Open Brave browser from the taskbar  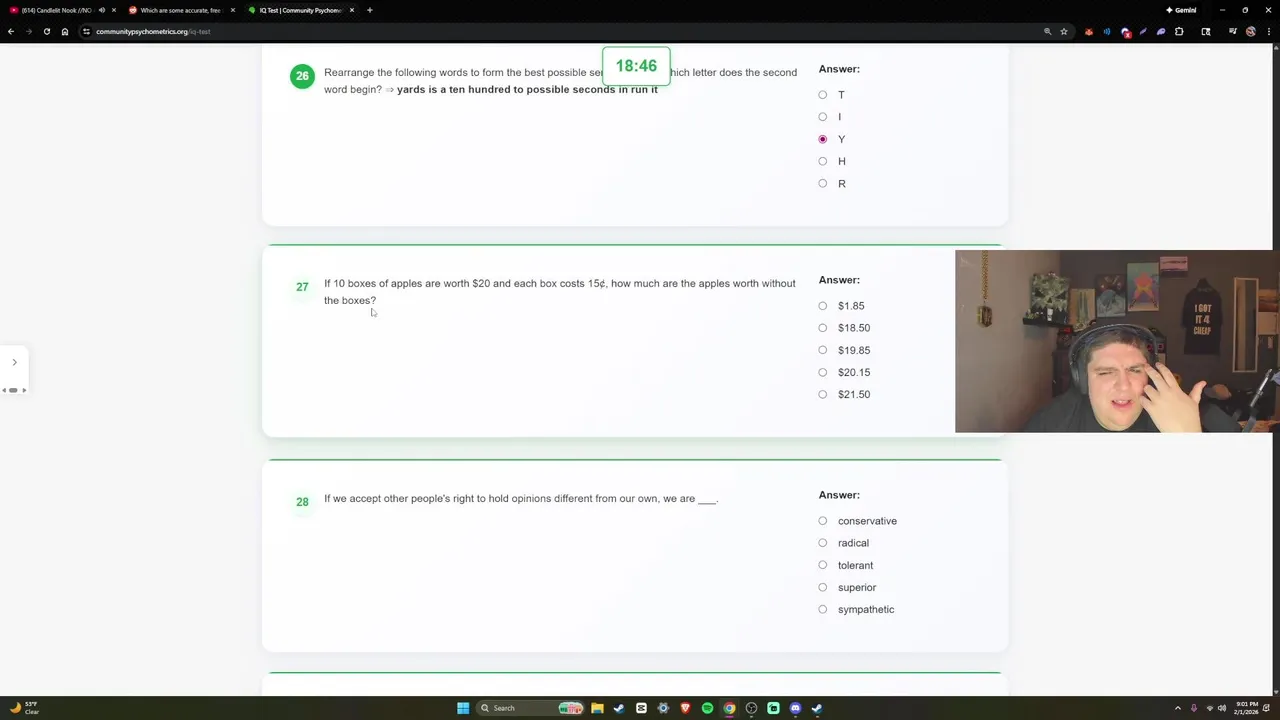click(x=685, y=708)
